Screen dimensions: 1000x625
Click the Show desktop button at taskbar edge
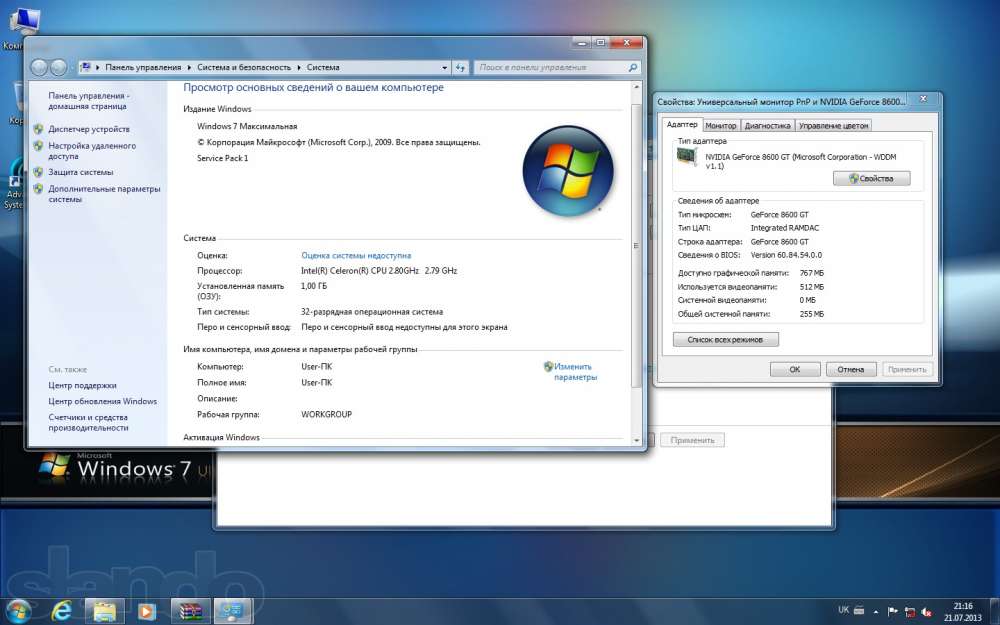tap(995, 612)
